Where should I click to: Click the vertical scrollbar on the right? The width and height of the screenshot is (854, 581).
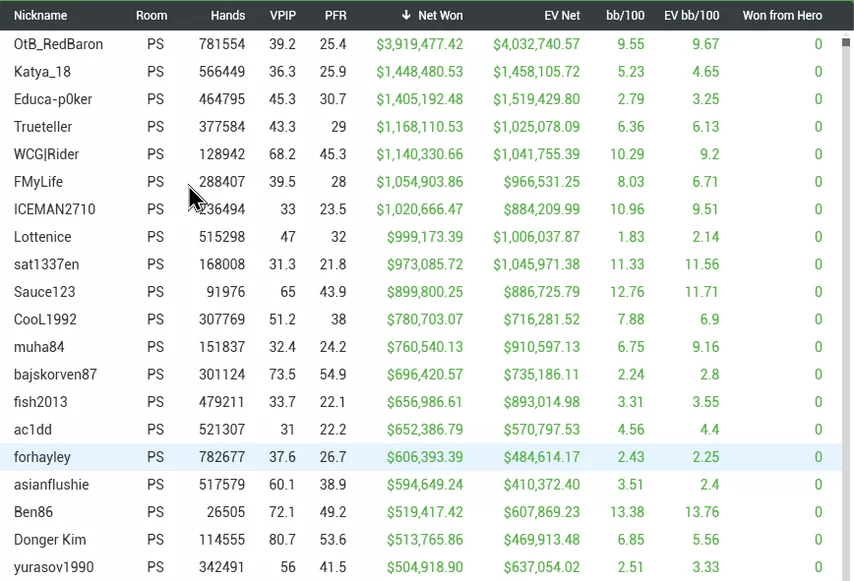(847, 300)
